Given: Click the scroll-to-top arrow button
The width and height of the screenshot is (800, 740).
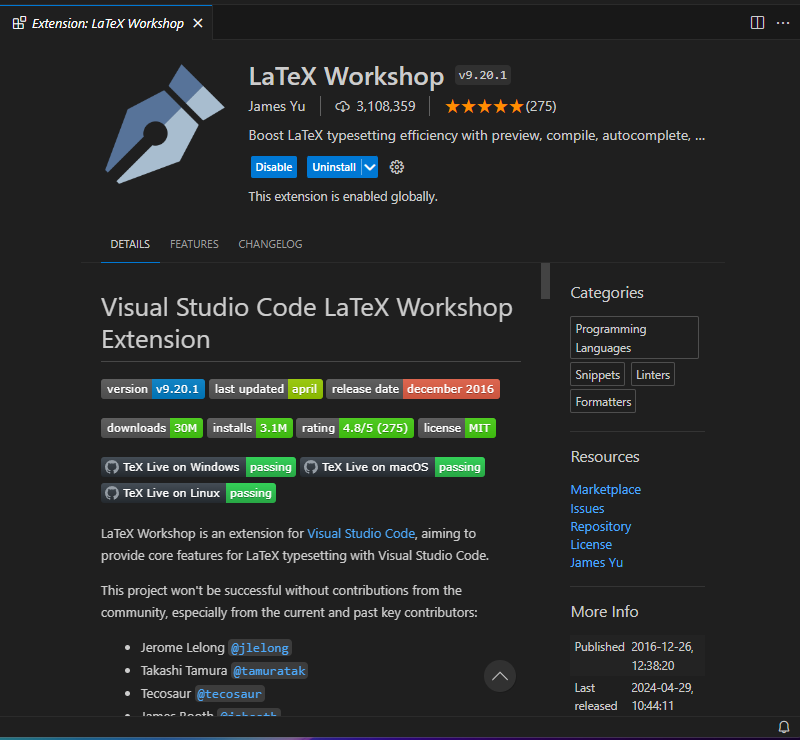Looking at the screenshot, I should (500, 676).
